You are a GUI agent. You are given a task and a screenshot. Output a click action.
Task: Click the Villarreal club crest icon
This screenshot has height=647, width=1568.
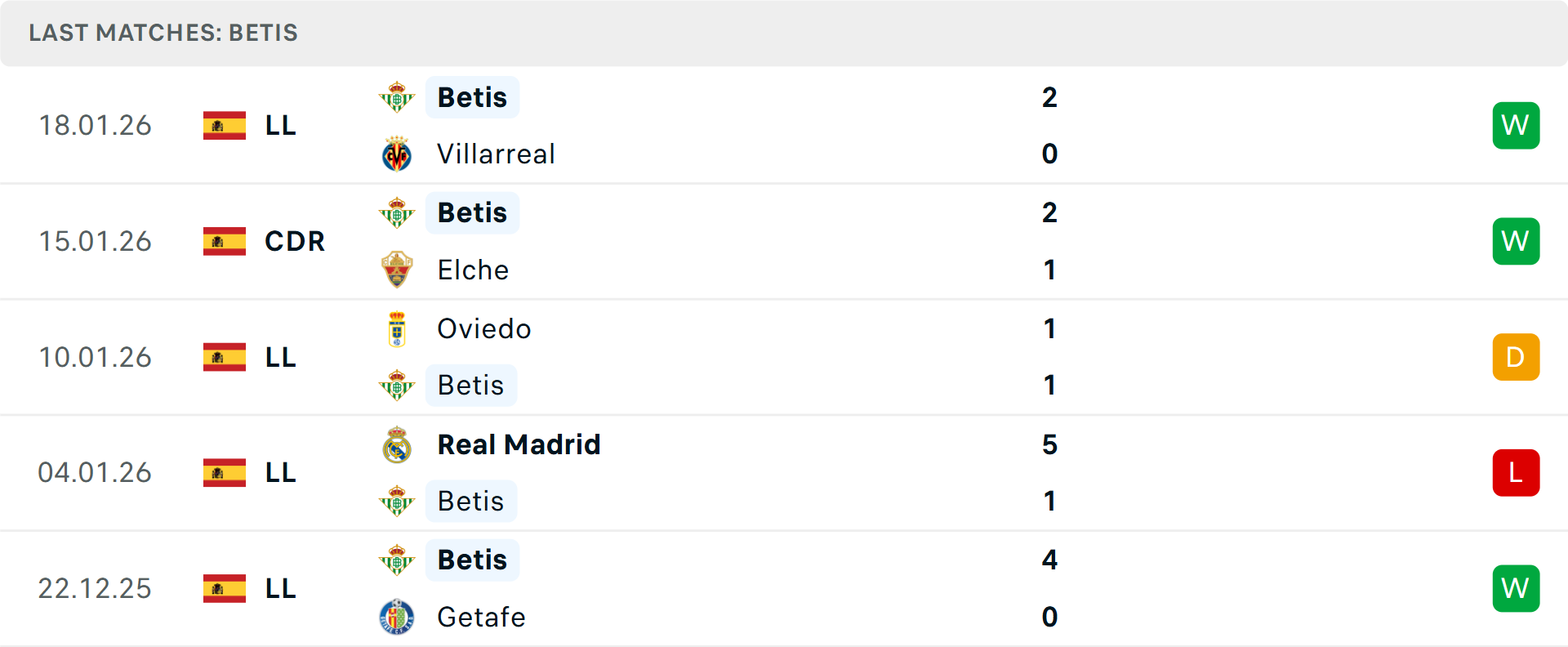[x=397, y=154]
